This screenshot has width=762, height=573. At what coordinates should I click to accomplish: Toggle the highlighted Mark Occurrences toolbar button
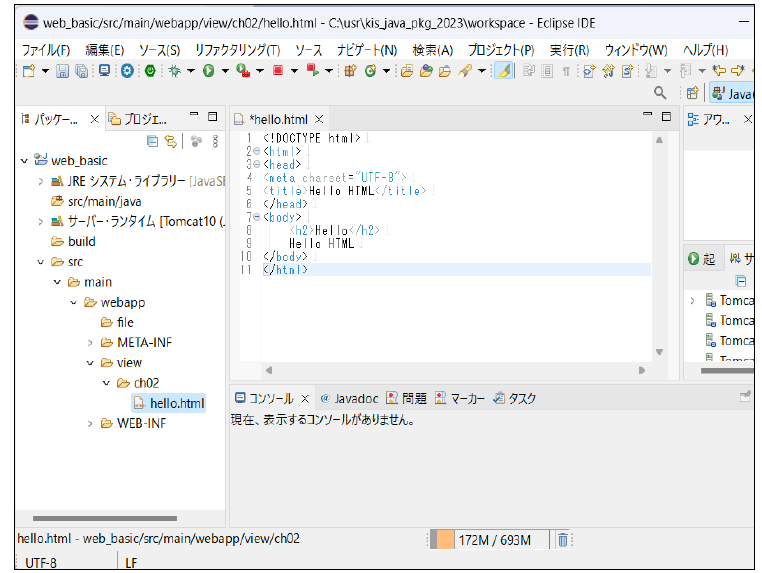click(504, 71)
